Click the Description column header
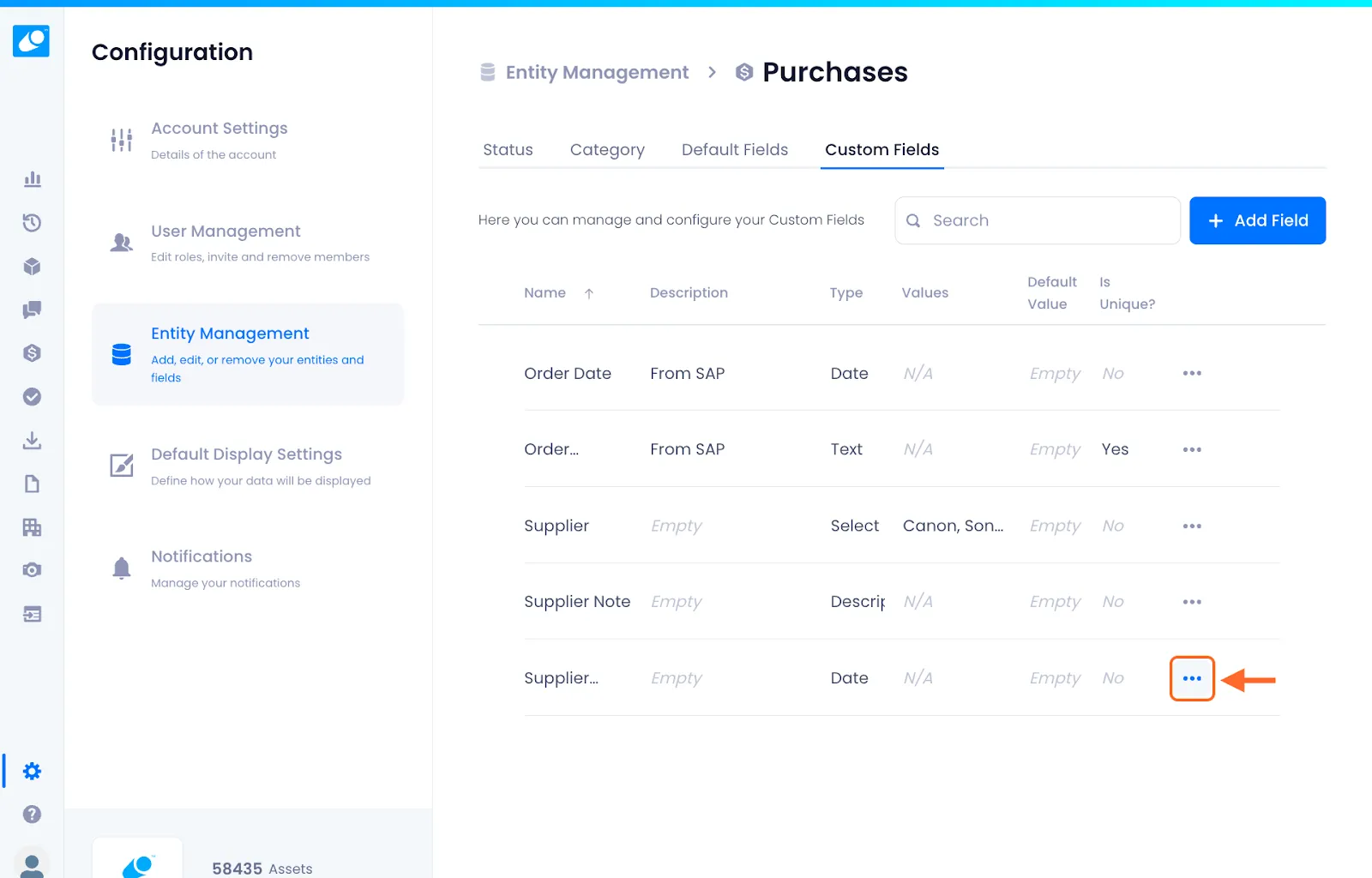The image size is (1372, 878). coord(689,293)
